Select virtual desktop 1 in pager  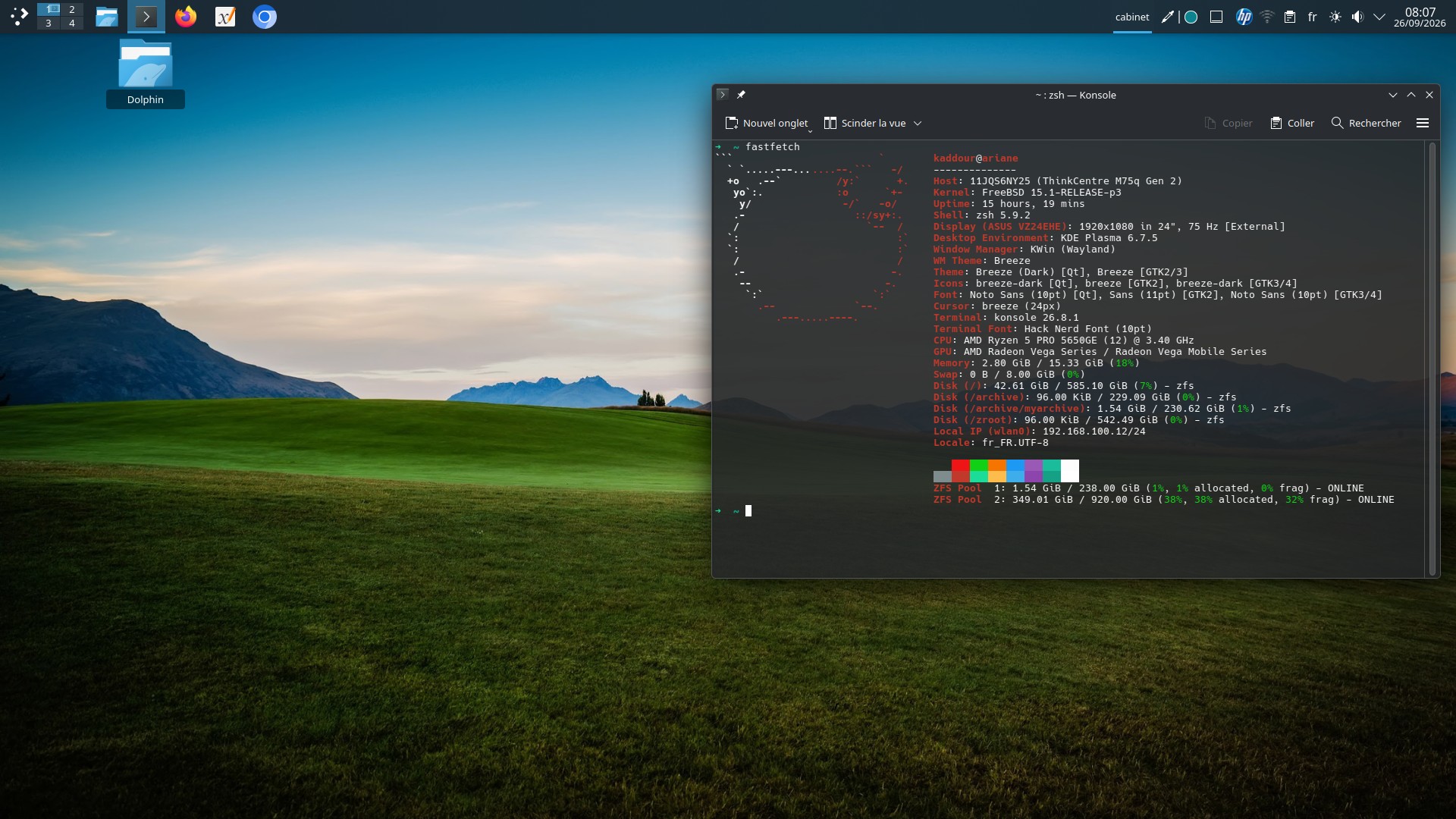click(49, 9)
